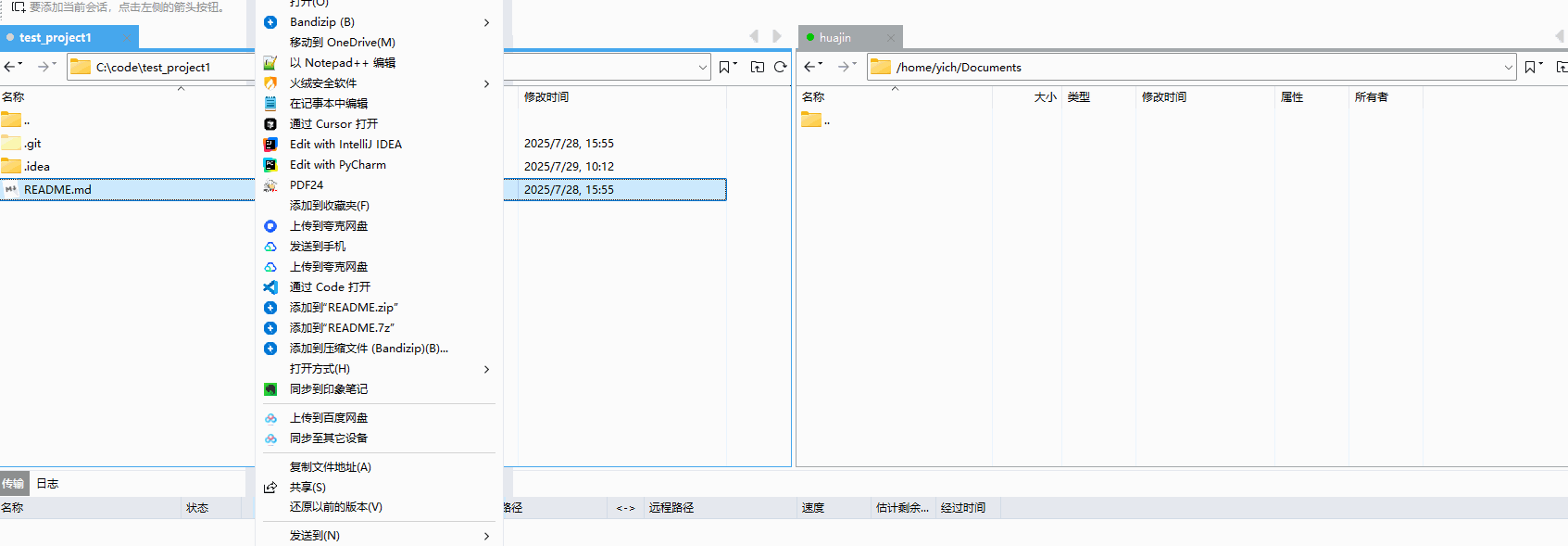Click local pane go-to-parent-folder icon
The image size is (1568, 546).
pos(758,67)
